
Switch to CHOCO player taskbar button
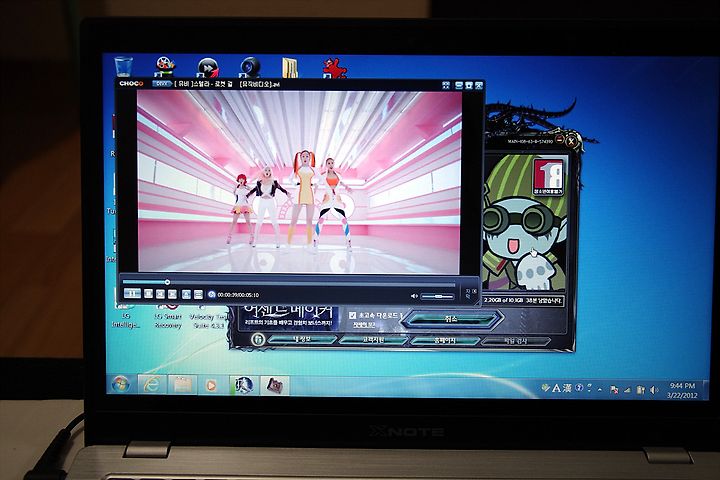[275, 386]
